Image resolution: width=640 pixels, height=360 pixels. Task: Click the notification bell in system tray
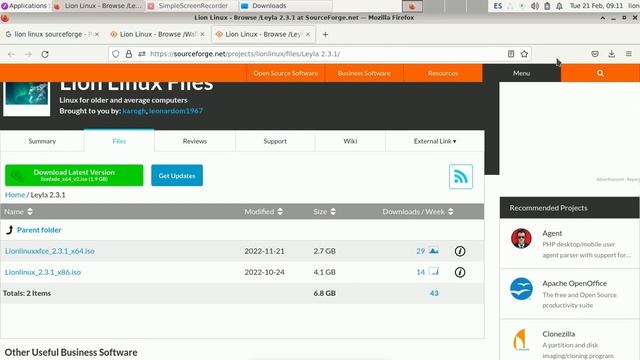click(x=560, y=6)
